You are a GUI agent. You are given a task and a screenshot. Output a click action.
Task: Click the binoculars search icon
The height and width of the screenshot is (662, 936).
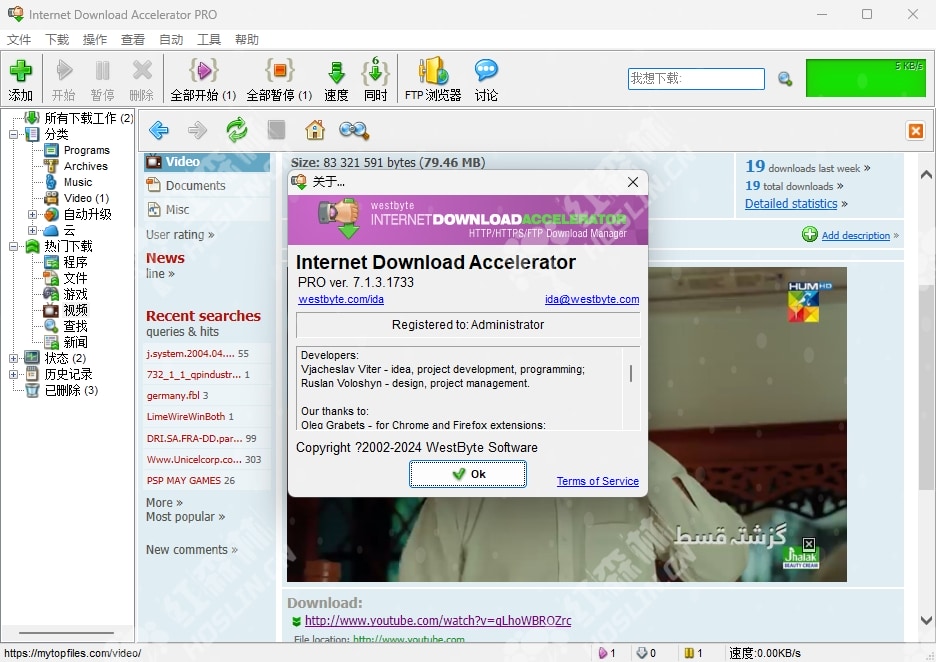pos(354,130)
